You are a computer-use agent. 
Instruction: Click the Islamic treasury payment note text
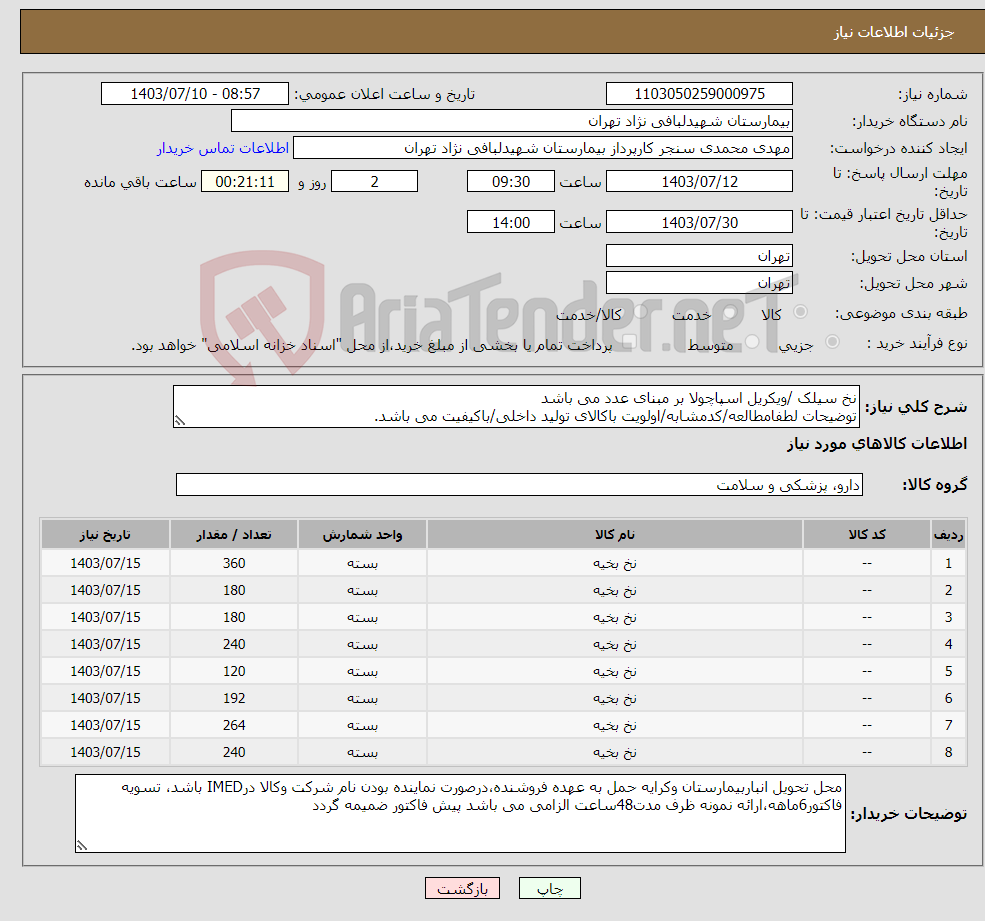coord(371,346)
